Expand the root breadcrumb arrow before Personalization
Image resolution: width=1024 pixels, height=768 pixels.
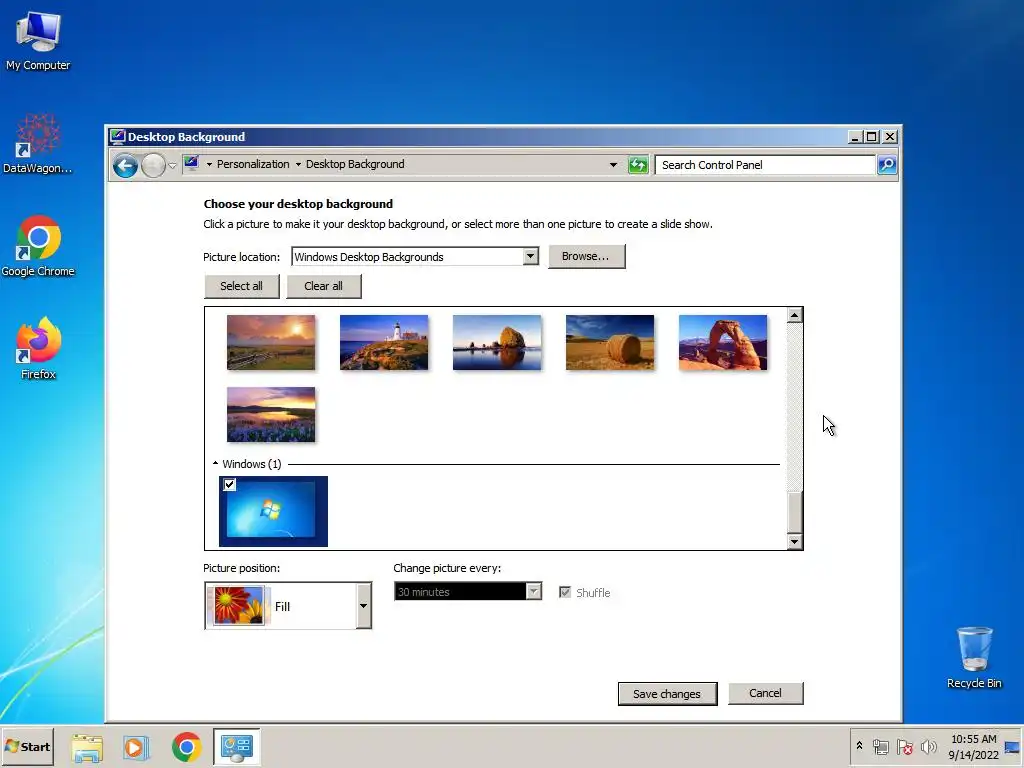[209, 165]
